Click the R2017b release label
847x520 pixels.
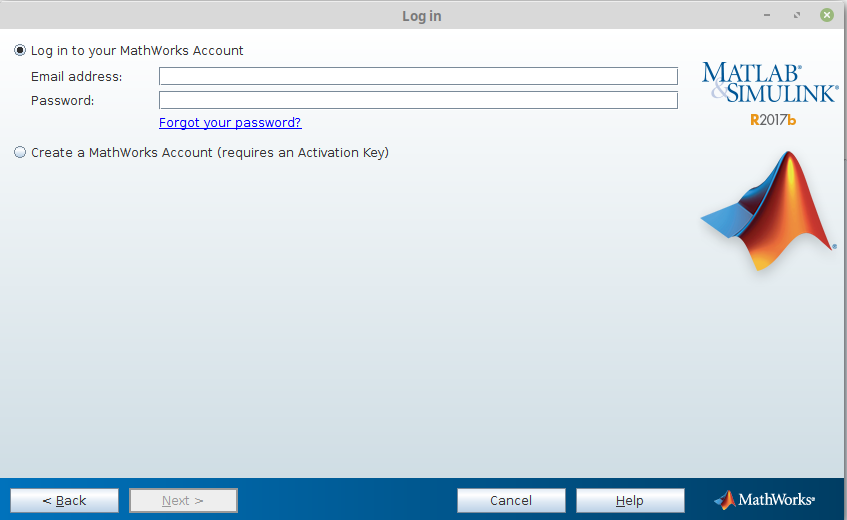click(x=773, y=120)
